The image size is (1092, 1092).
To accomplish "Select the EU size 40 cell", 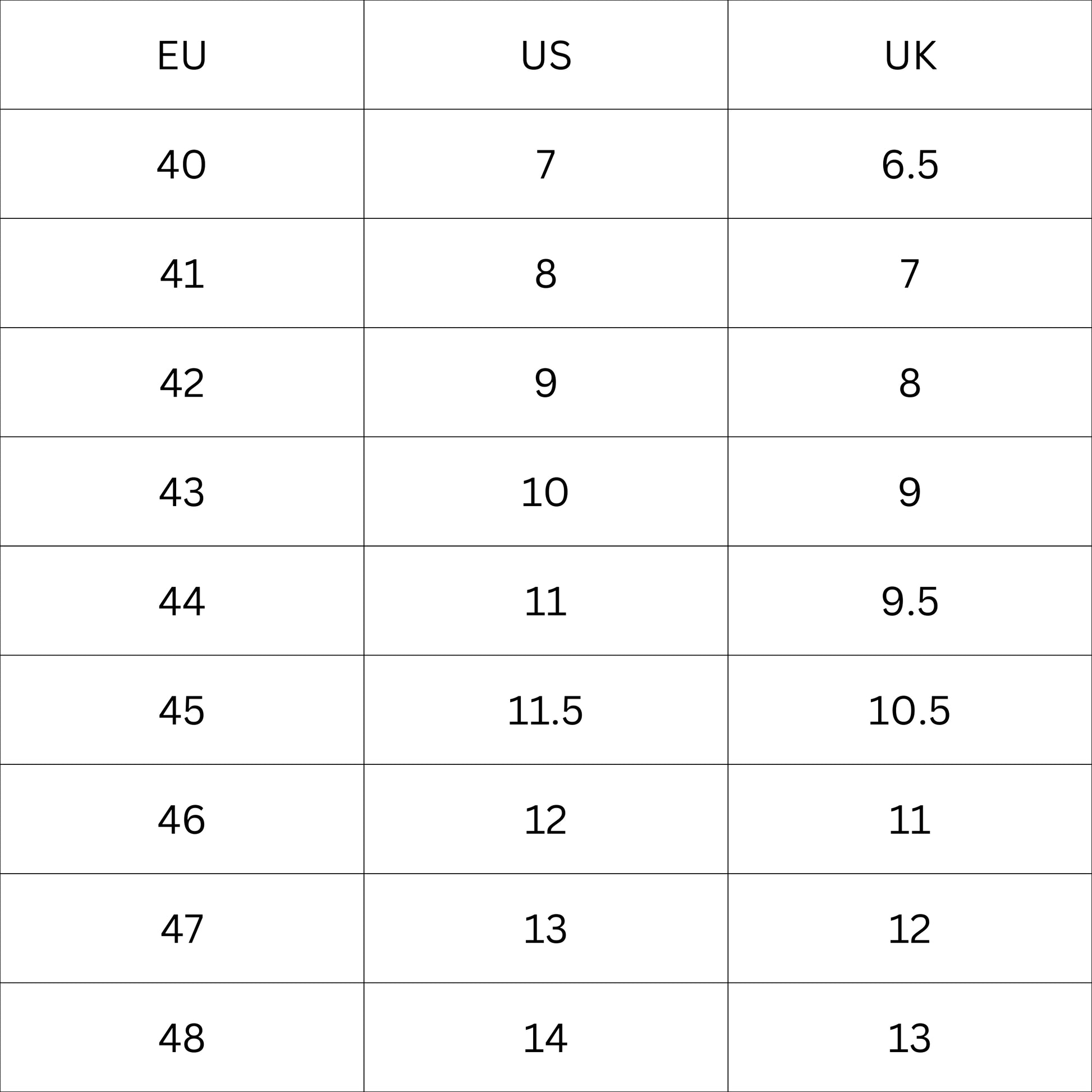I will [x=181, y=164].
